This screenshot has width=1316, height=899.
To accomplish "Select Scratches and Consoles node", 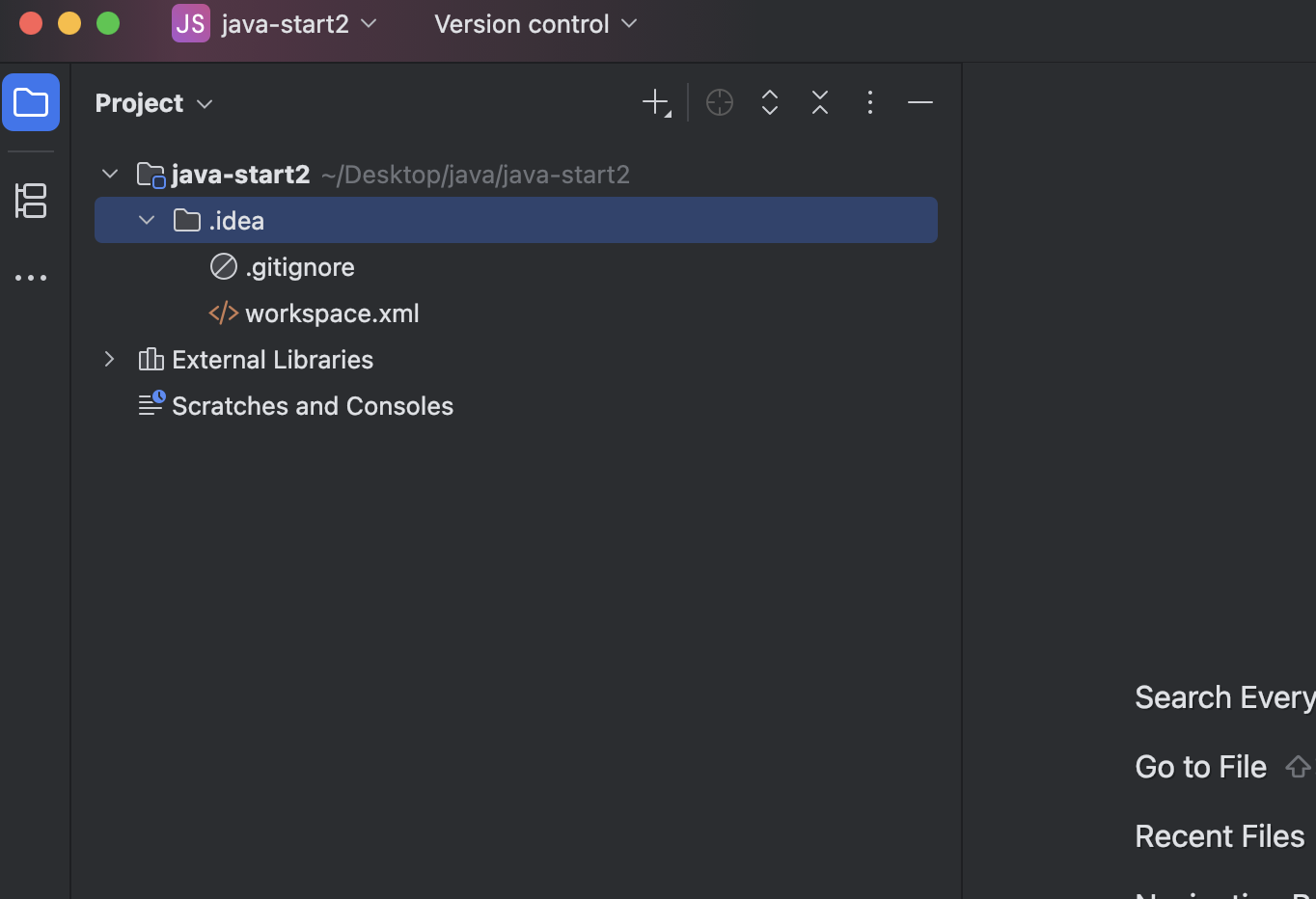I will pos(312,406).
